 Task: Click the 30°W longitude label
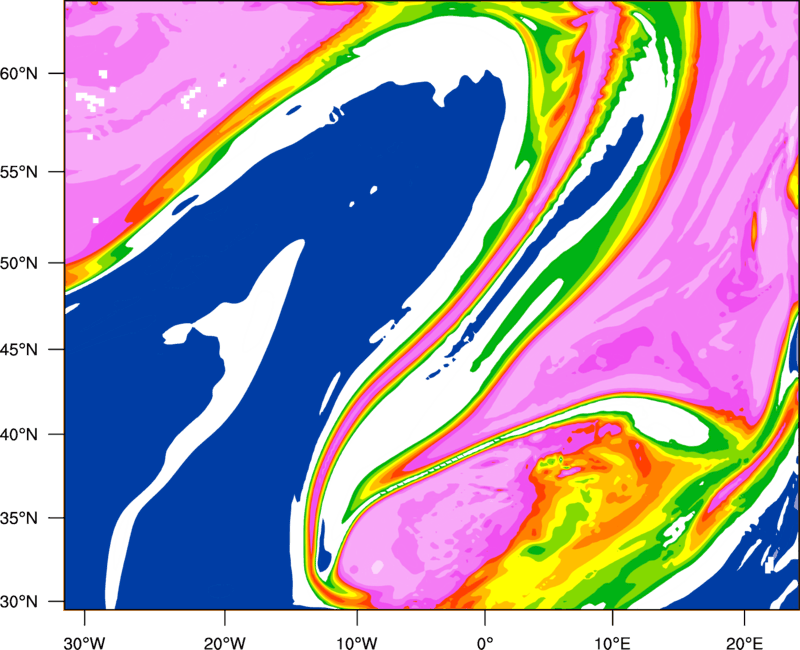point(85,643)
